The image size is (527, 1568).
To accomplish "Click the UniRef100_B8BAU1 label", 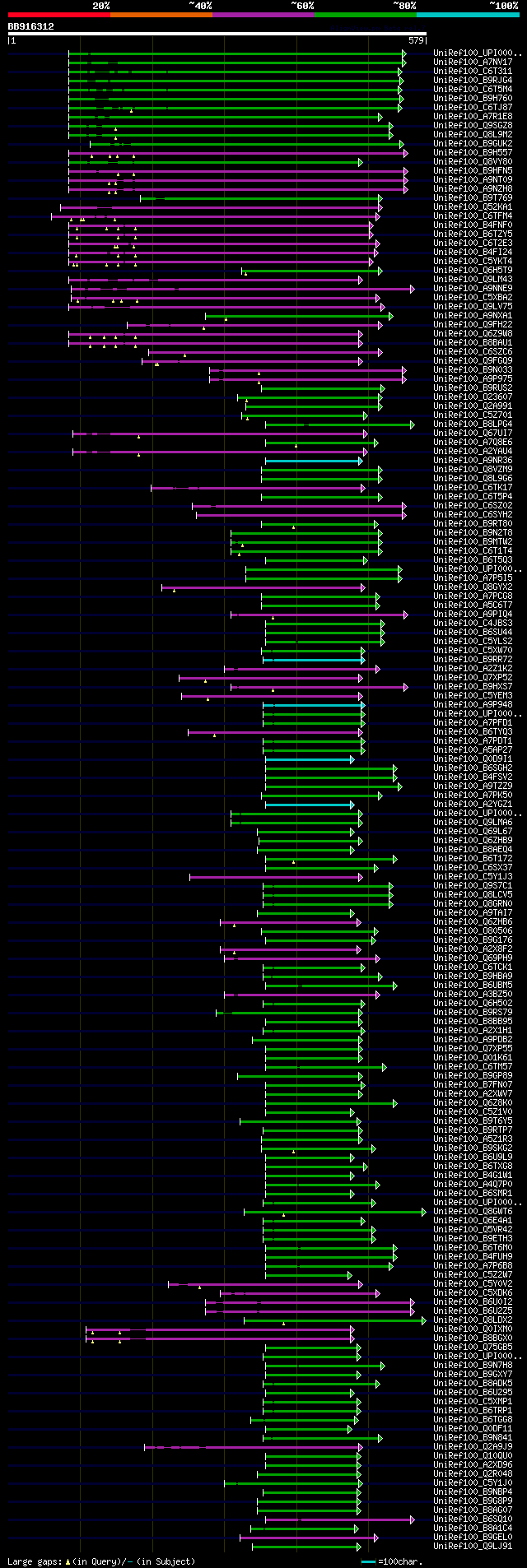I will (x=473, y=342).
